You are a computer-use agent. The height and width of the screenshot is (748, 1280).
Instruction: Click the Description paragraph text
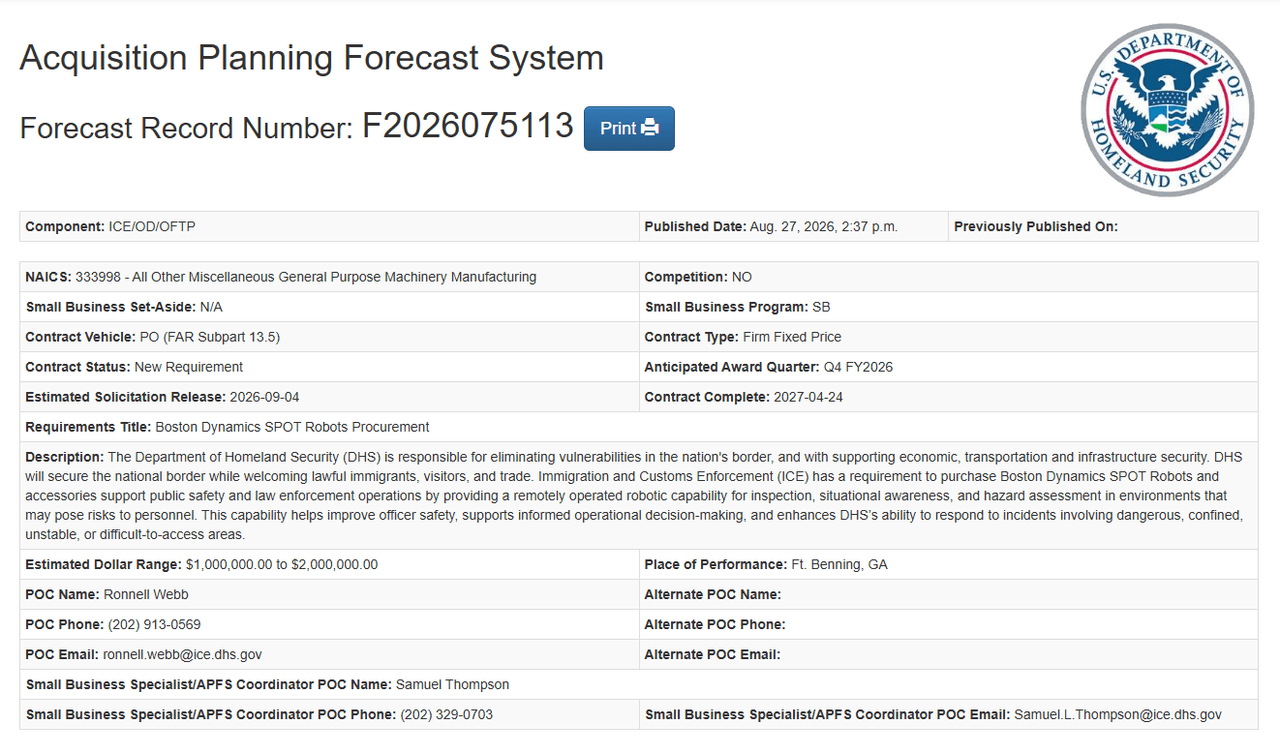point(634,496)
